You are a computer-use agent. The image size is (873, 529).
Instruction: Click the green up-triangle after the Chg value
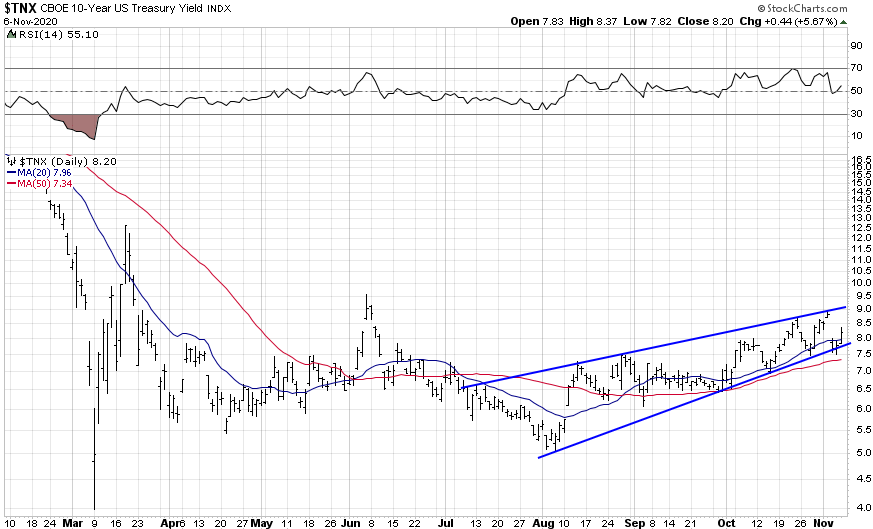point(843,22)
